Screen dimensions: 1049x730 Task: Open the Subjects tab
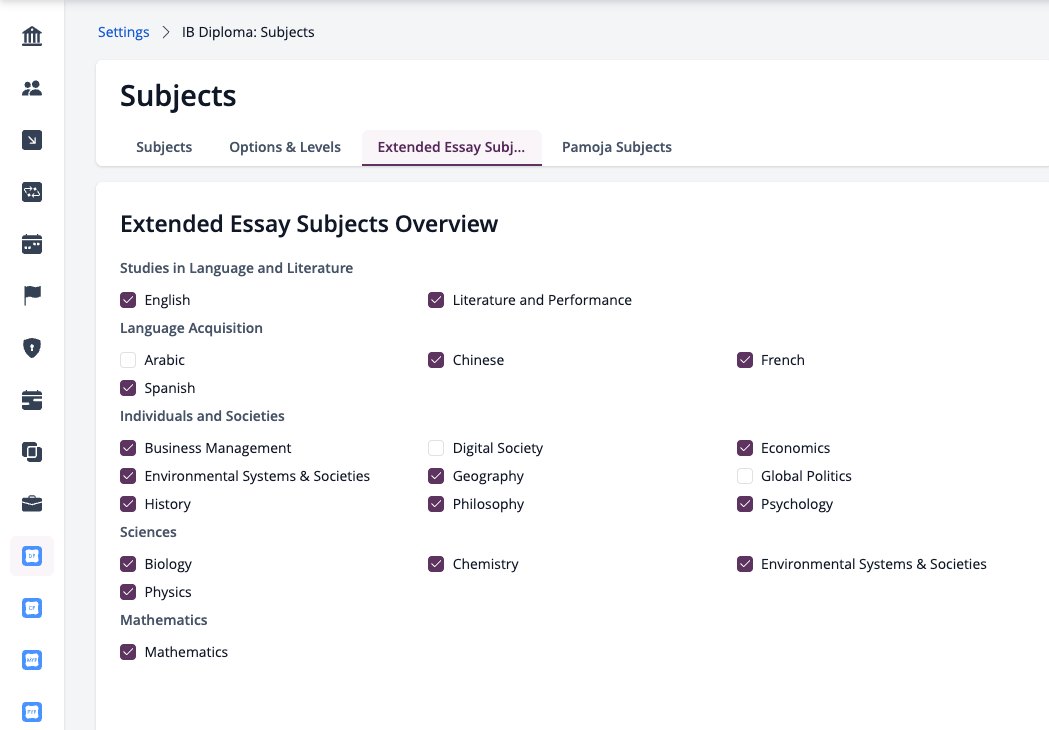tap(164, 147)
